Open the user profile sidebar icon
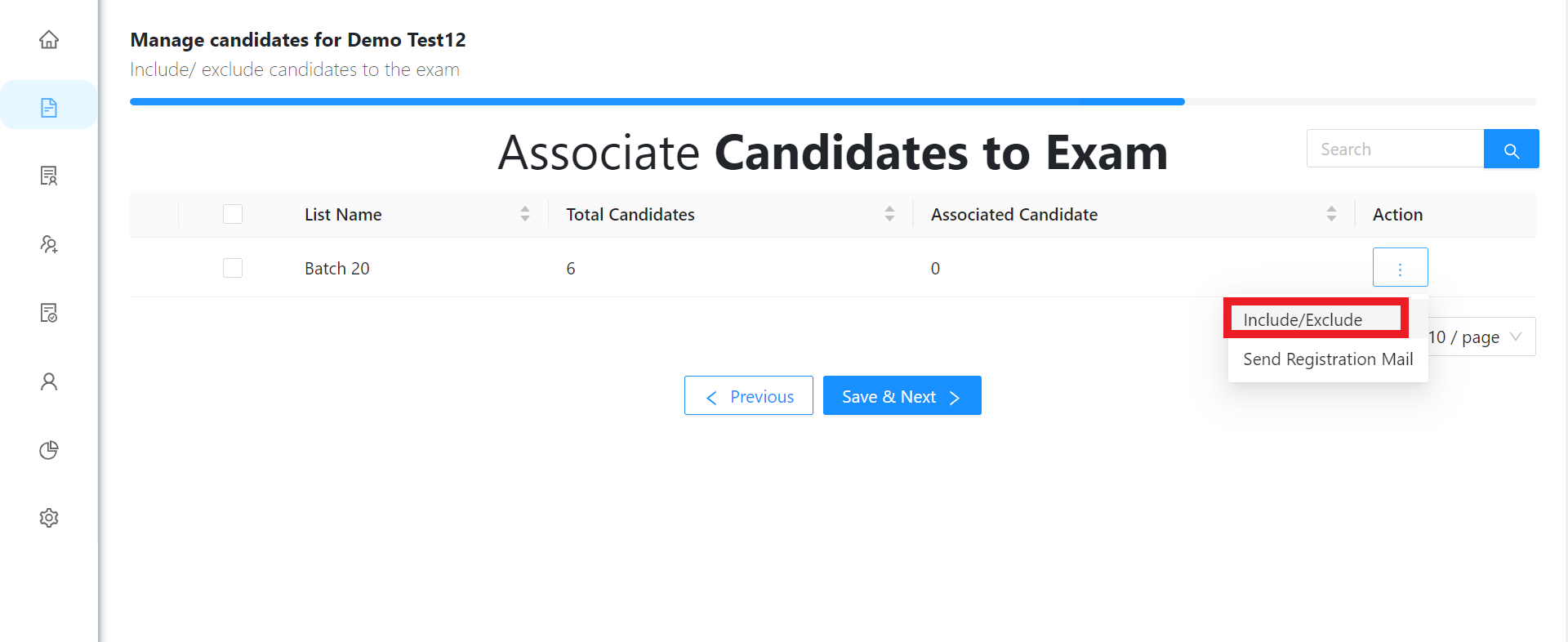 (49, 381)
